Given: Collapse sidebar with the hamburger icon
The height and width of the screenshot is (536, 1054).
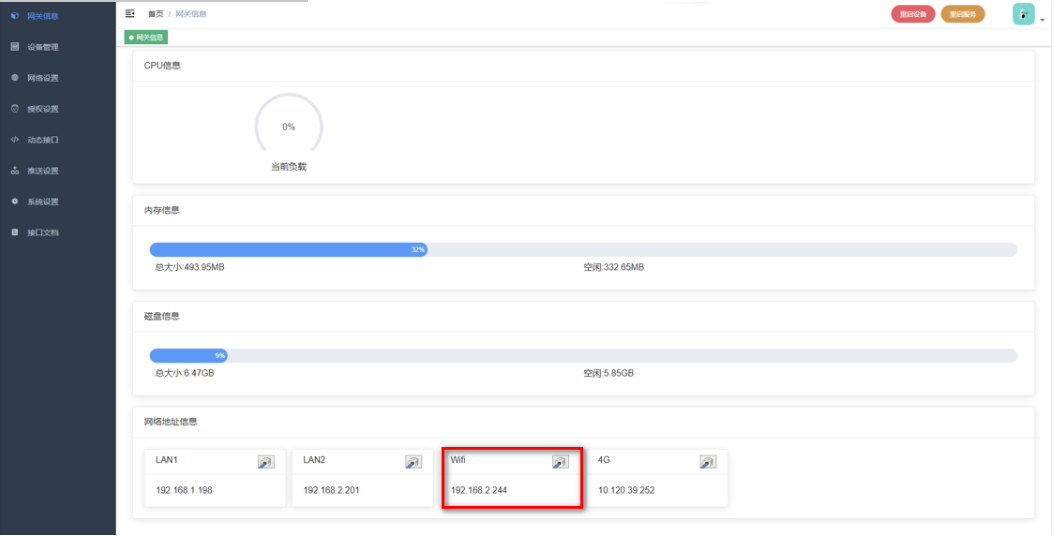Looking at the screenshot, I should click(x=130, y=14).
